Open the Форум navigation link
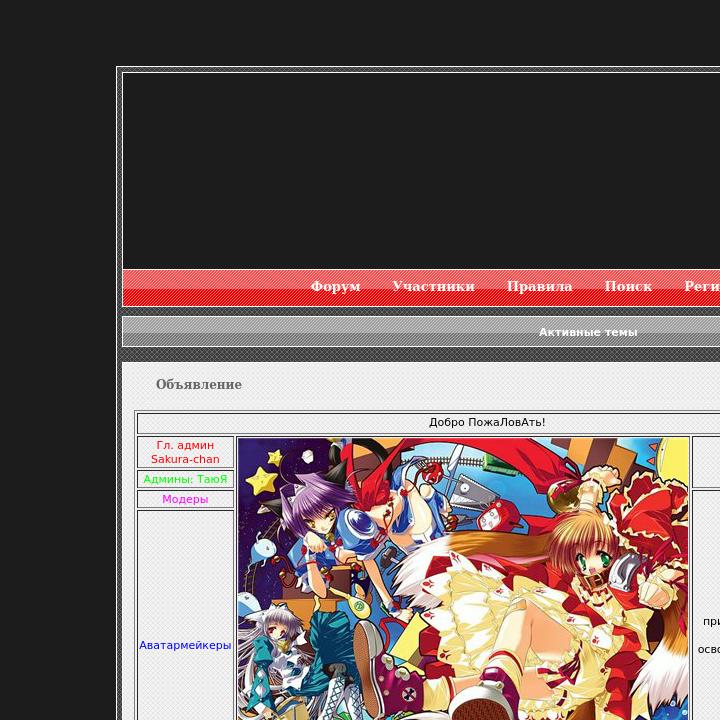Image resolution: width=720 pixels, height=720 pixels. pos(336,286)
